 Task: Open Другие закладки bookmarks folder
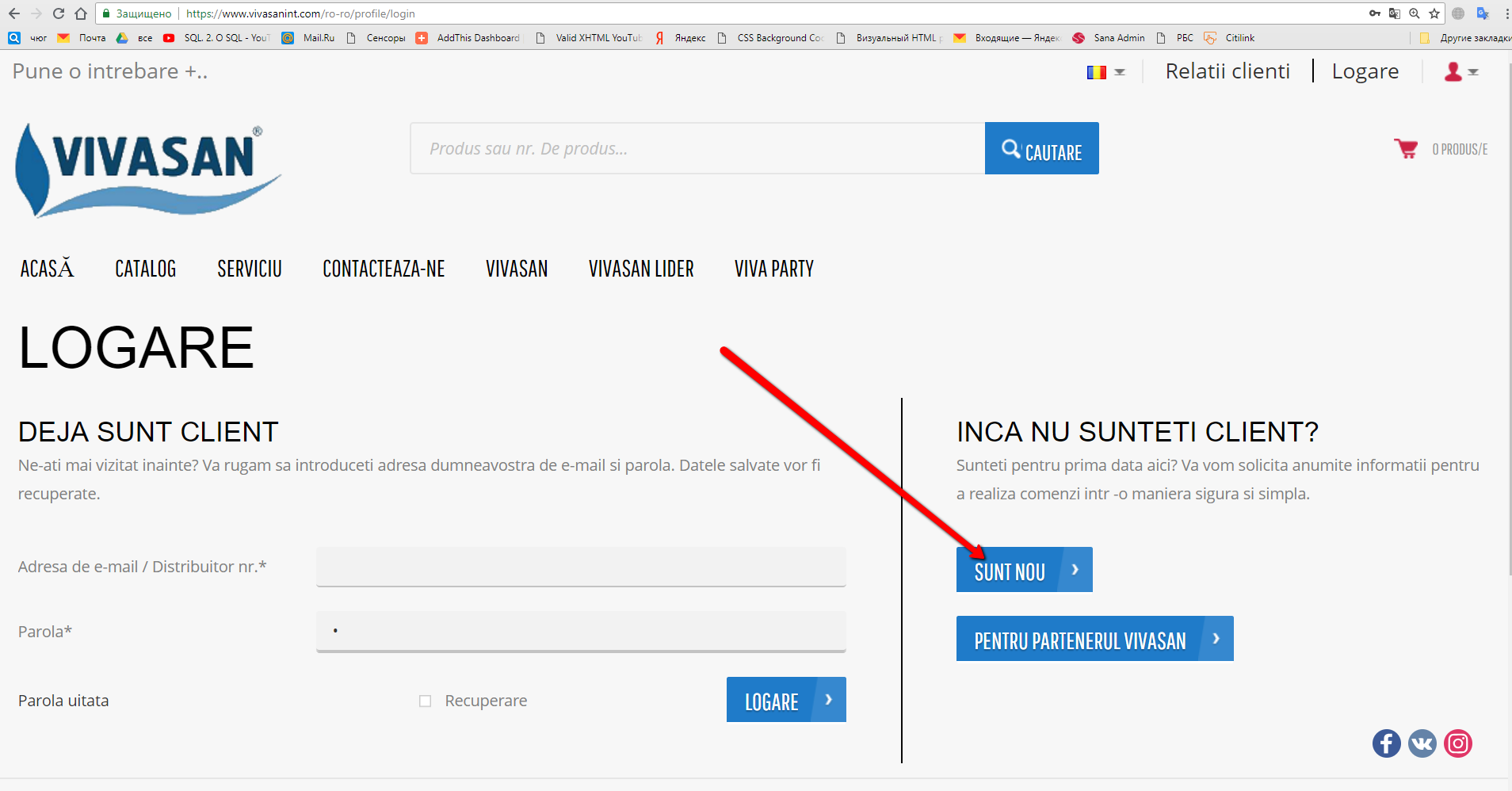(x=1466, y=37)
